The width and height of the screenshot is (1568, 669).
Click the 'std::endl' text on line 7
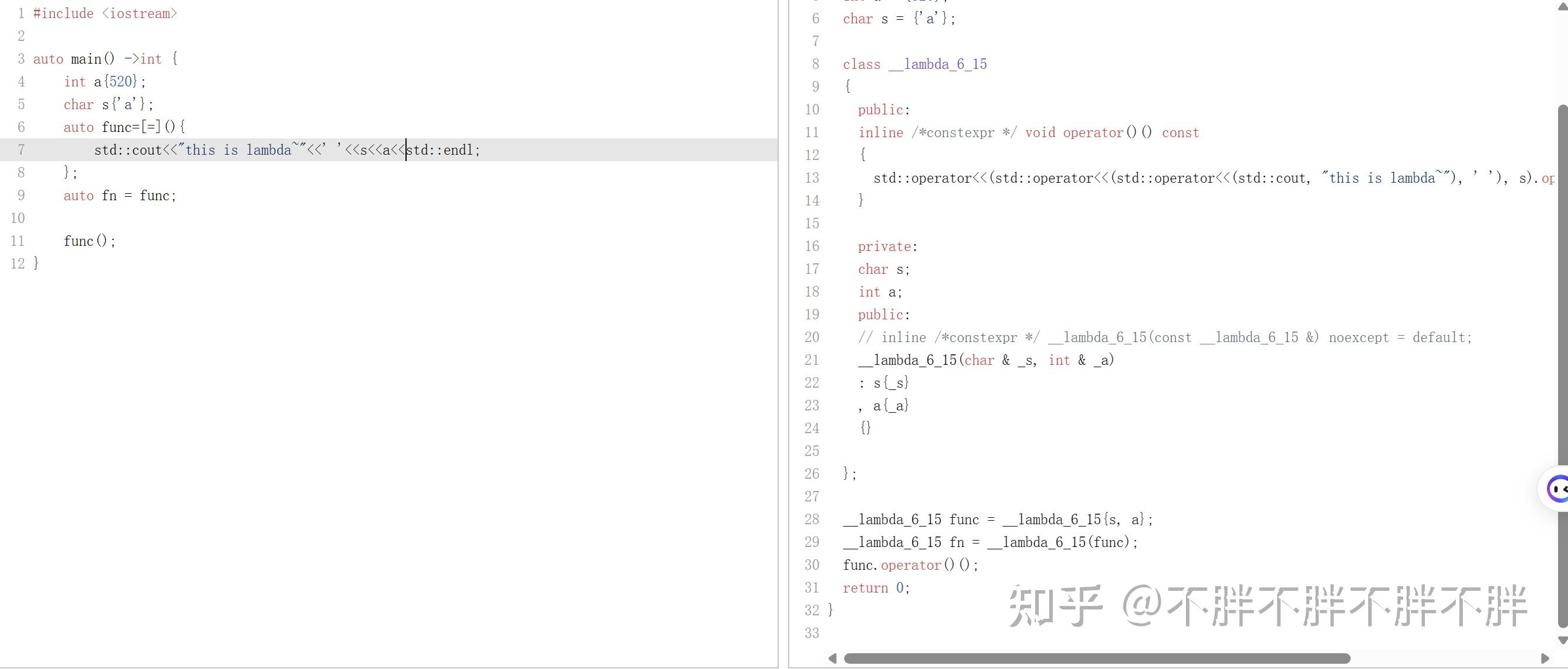pos(440,149)
